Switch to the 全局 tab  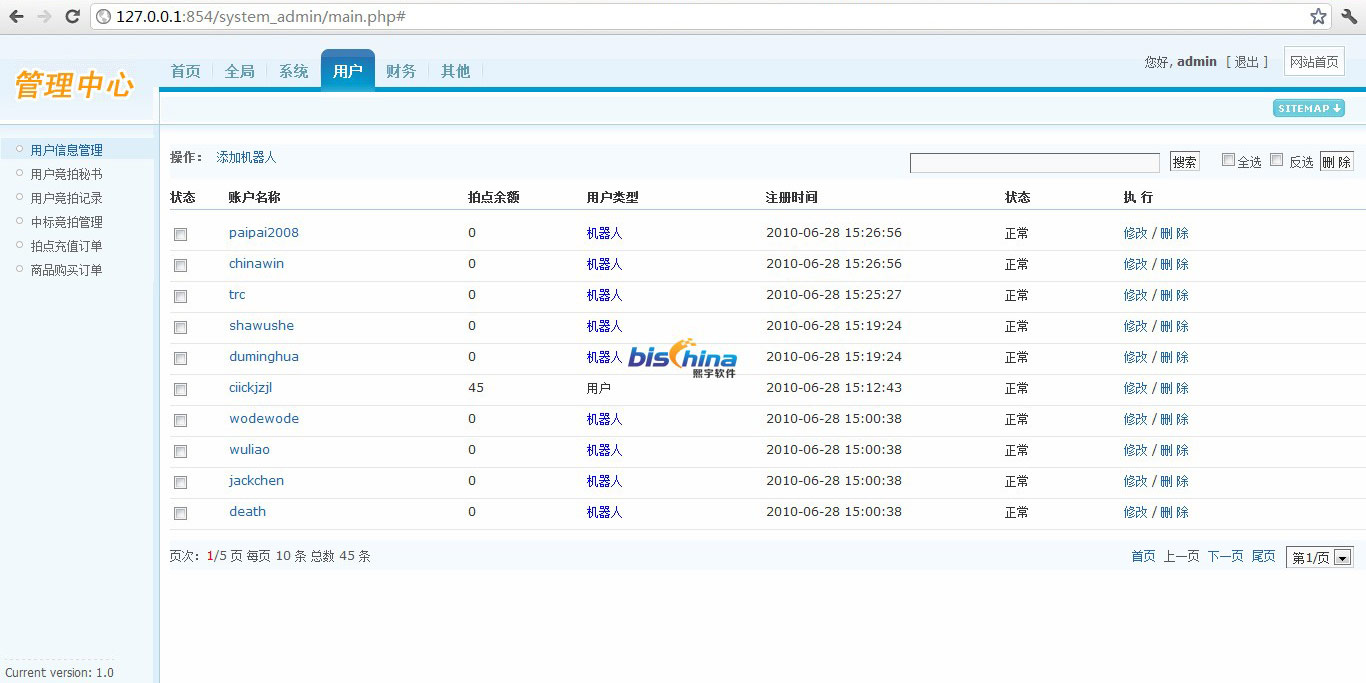click(x=240, y=71)
